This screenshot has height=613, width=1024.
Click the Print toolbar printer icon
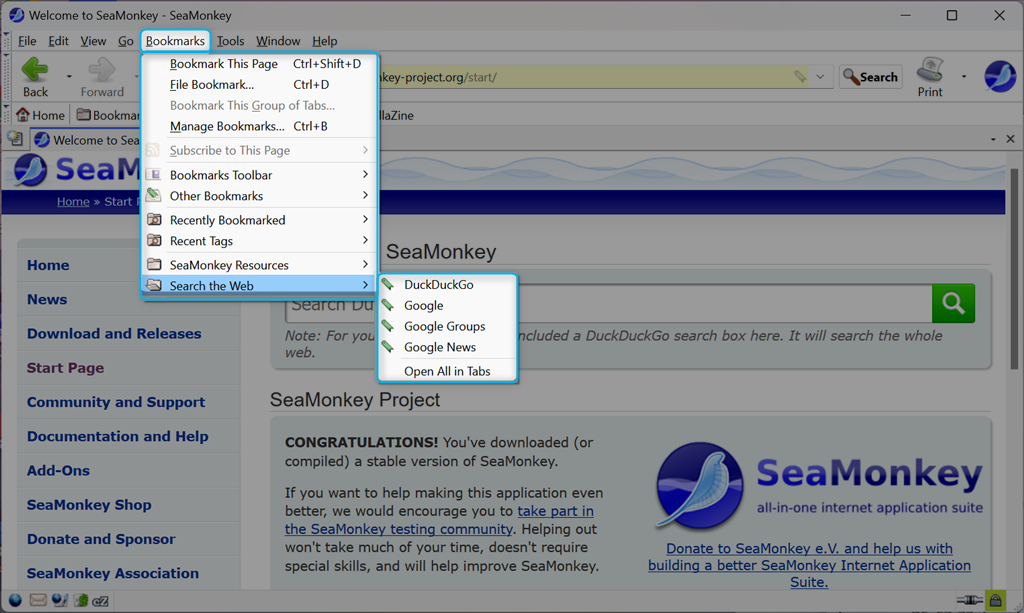[x=930, y=69]
